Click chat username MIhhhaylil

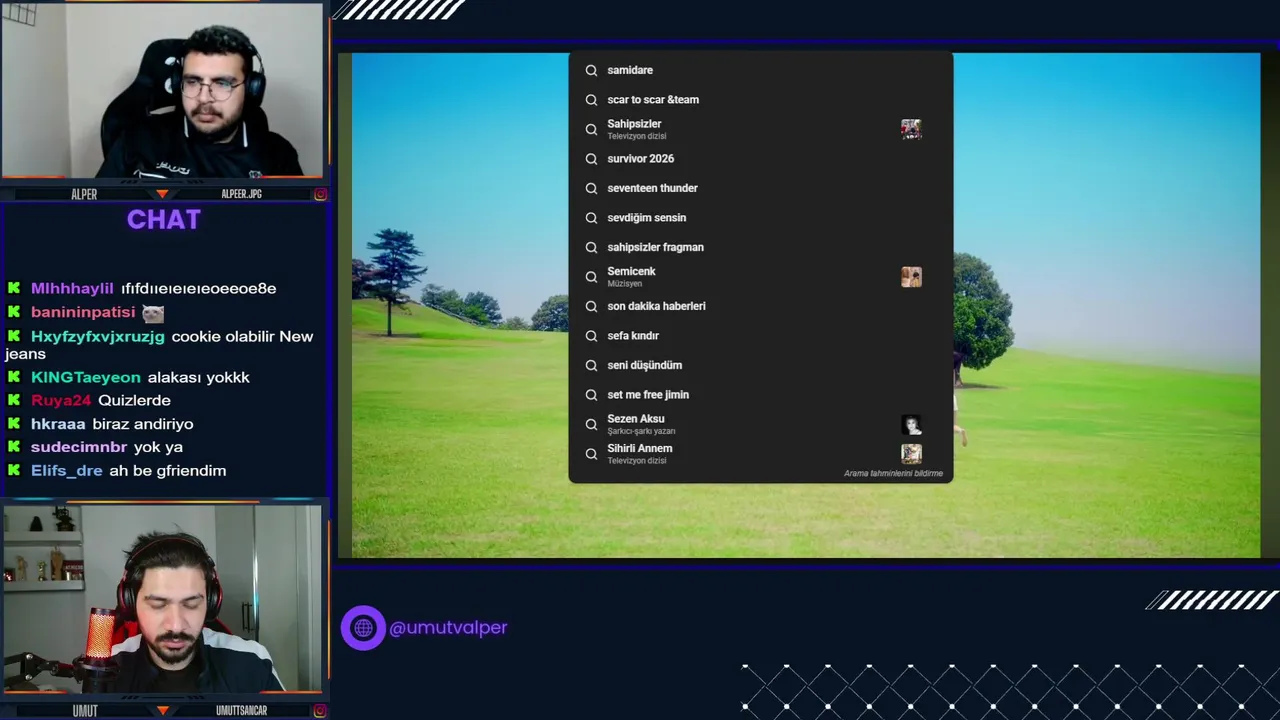tap(72, 288)
